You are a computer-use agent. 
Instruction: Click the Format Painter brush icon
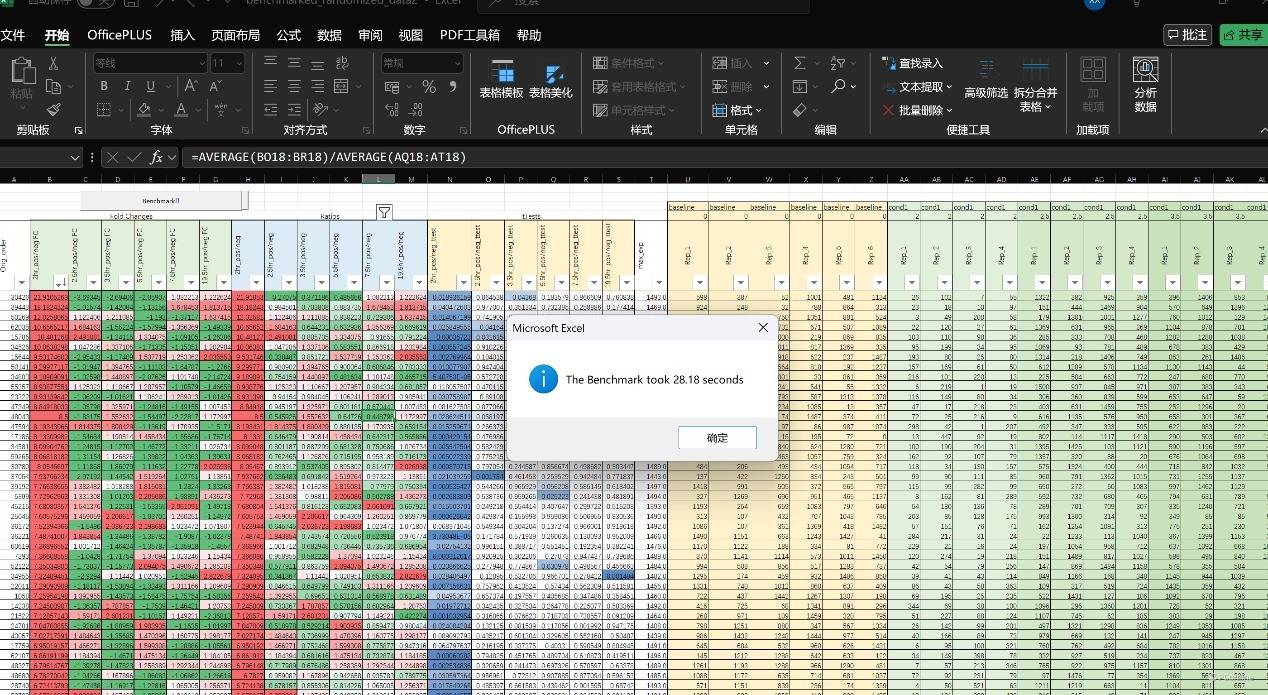tap(53, 110)
